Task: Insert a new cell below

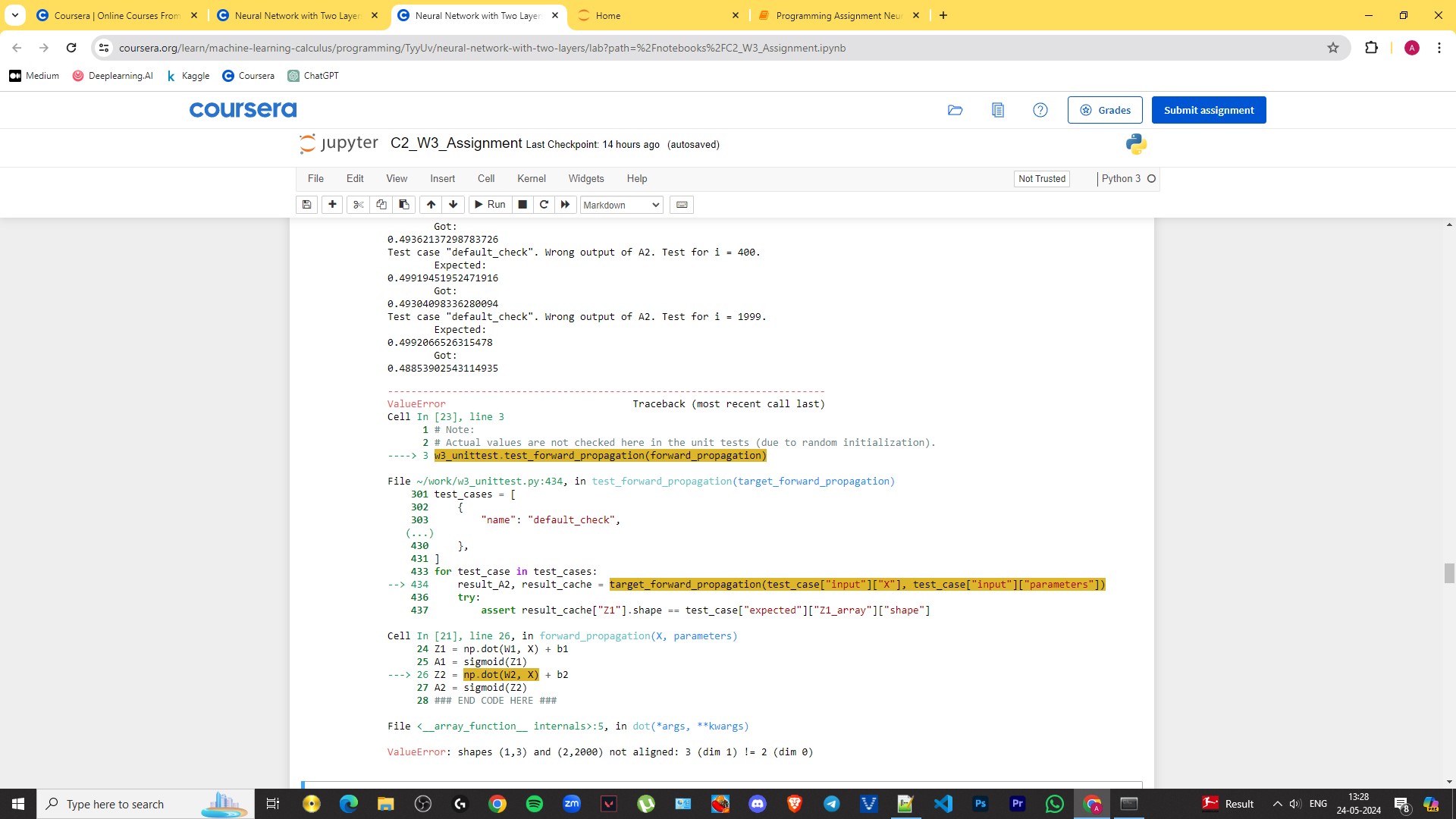Action: pos(332,205)
